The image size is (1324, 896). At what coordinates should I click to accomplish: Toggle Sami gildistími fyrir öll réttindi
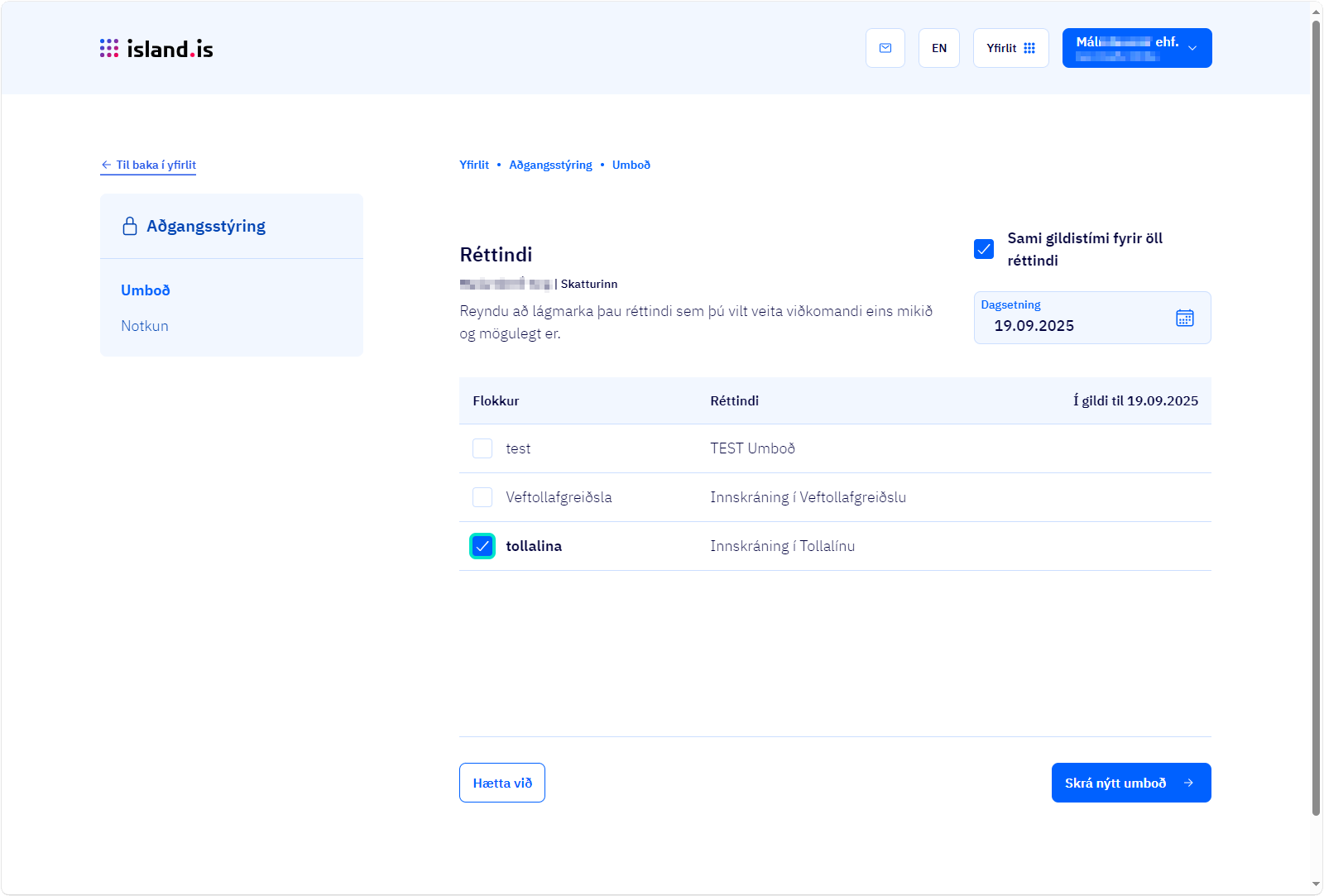(984, 249)
